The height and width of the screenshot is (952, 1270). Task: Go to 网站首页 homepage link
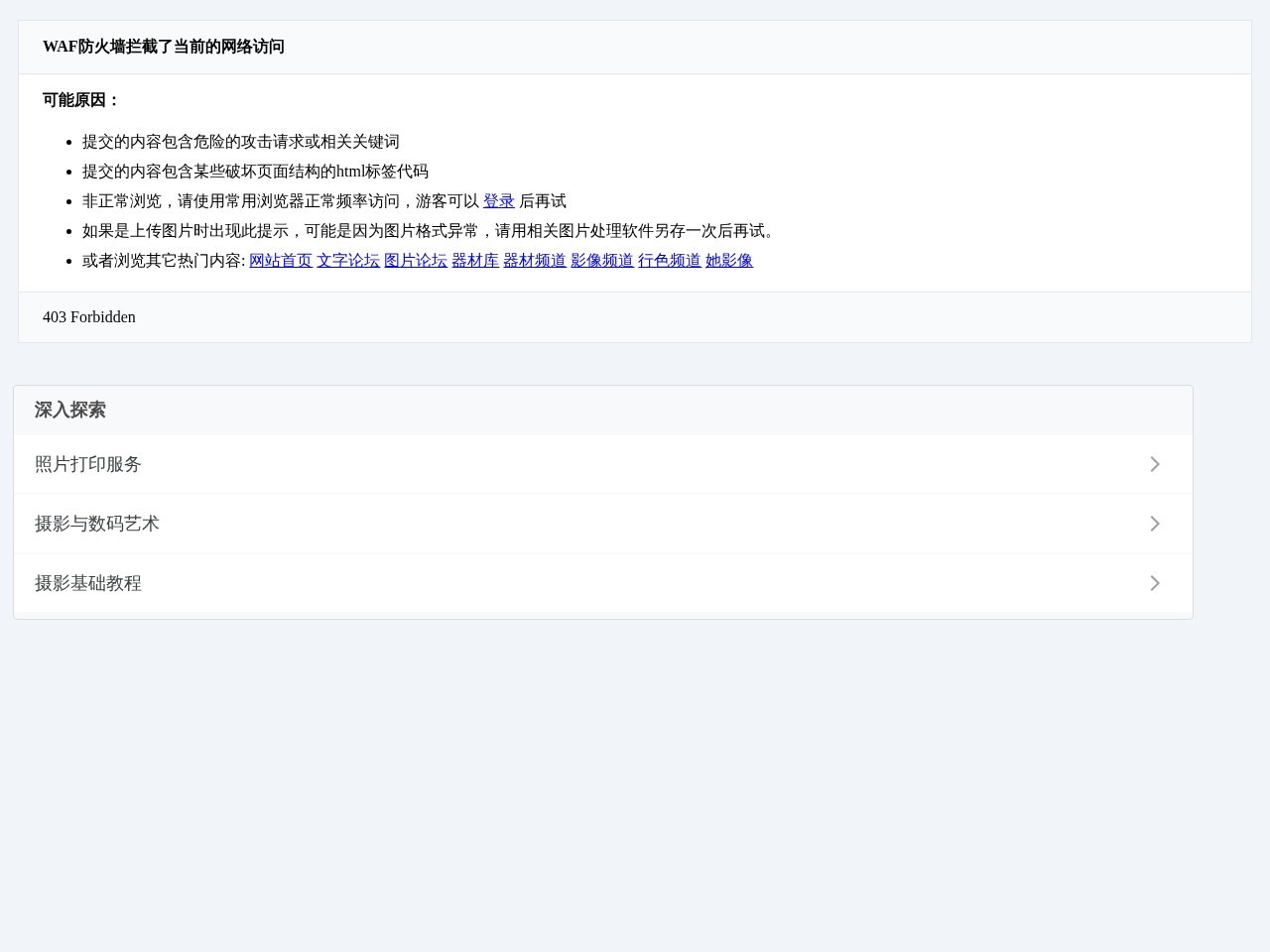281,261
